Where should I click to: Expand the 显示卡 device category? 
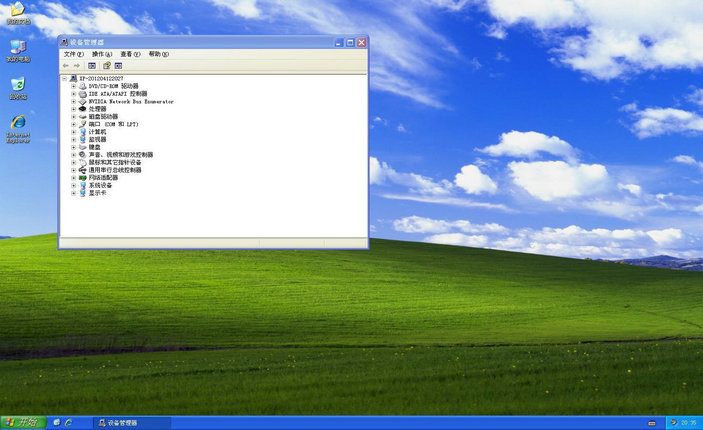click(x=73, y=193)
